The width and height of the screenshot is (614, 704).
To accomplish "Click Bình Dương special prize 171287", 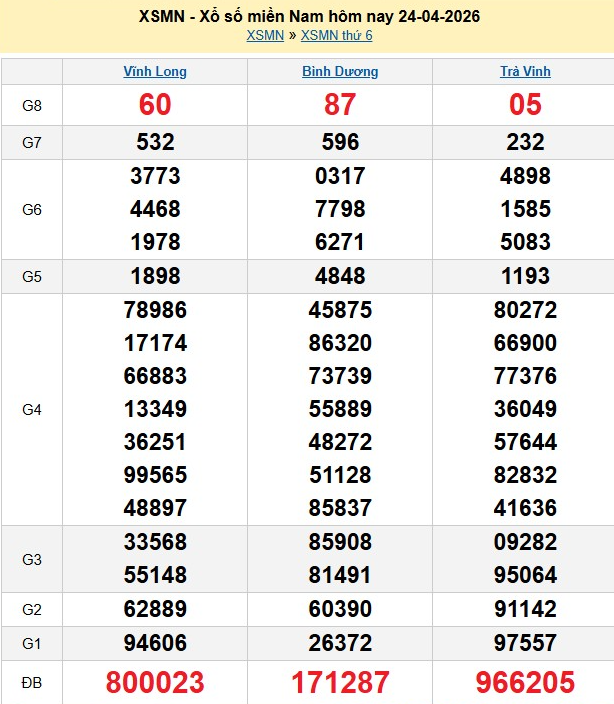I will click(340, 683).
